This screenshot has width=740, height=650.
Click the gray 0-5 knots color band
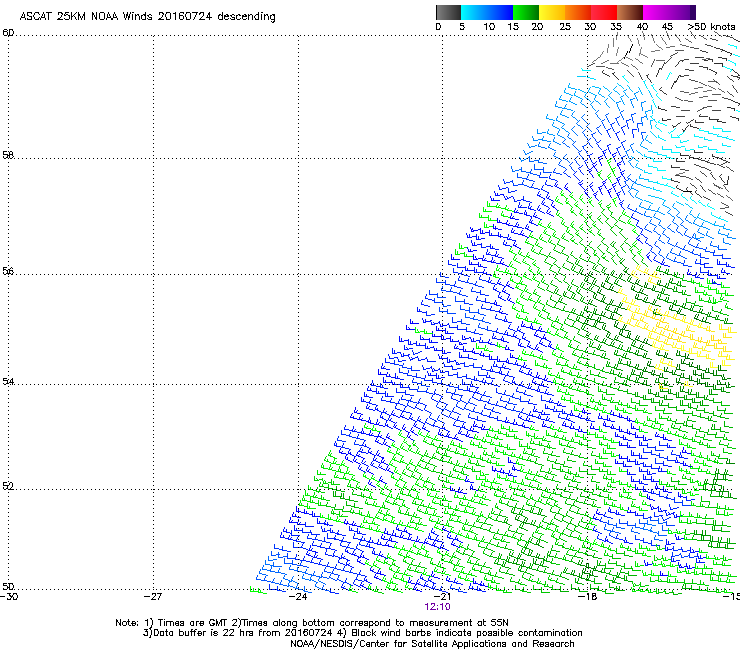coord(448,12)
